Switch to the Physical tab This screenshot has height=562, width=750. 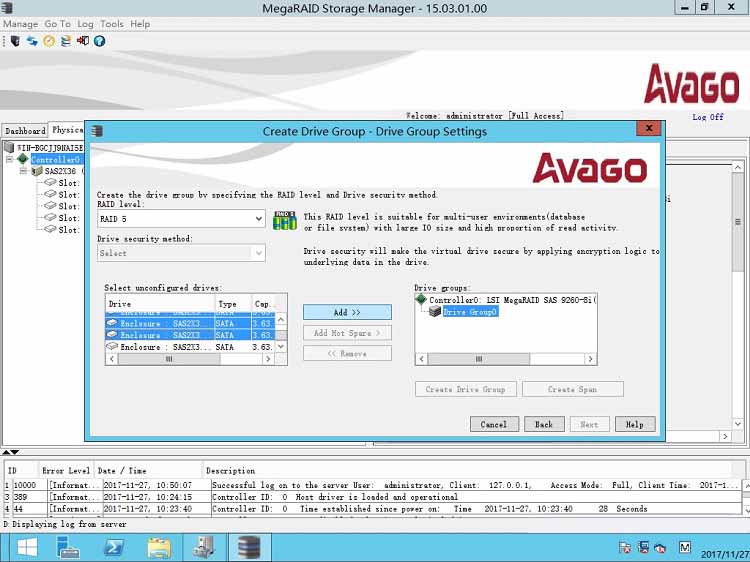pyautogui.click(x=67, y=130)
